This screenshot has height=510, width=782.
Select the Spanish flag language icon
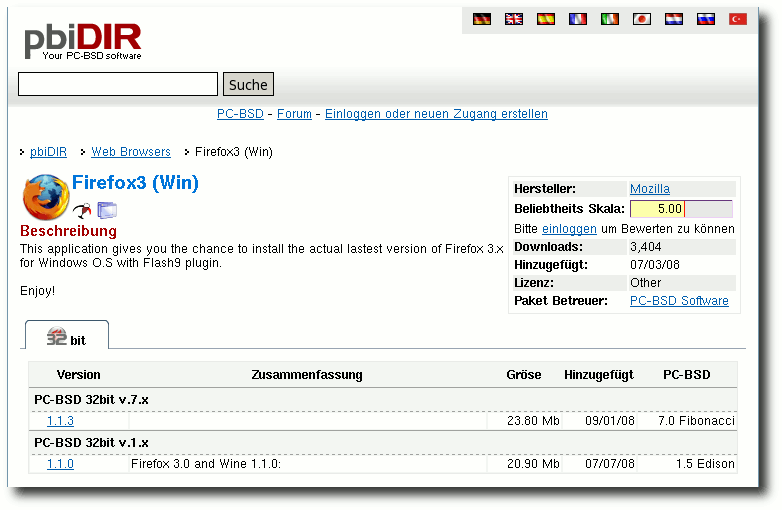546,19
